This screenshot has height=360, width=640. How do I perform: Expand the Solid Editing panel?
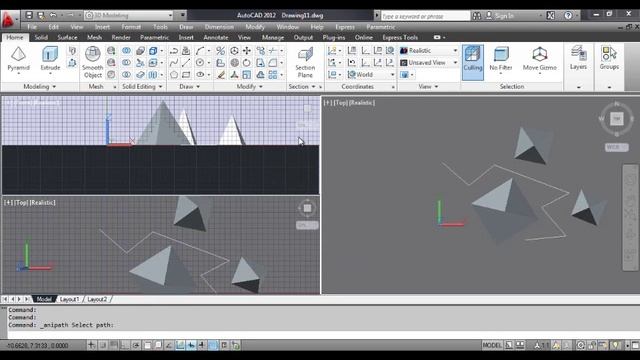[x=142, y=87]
